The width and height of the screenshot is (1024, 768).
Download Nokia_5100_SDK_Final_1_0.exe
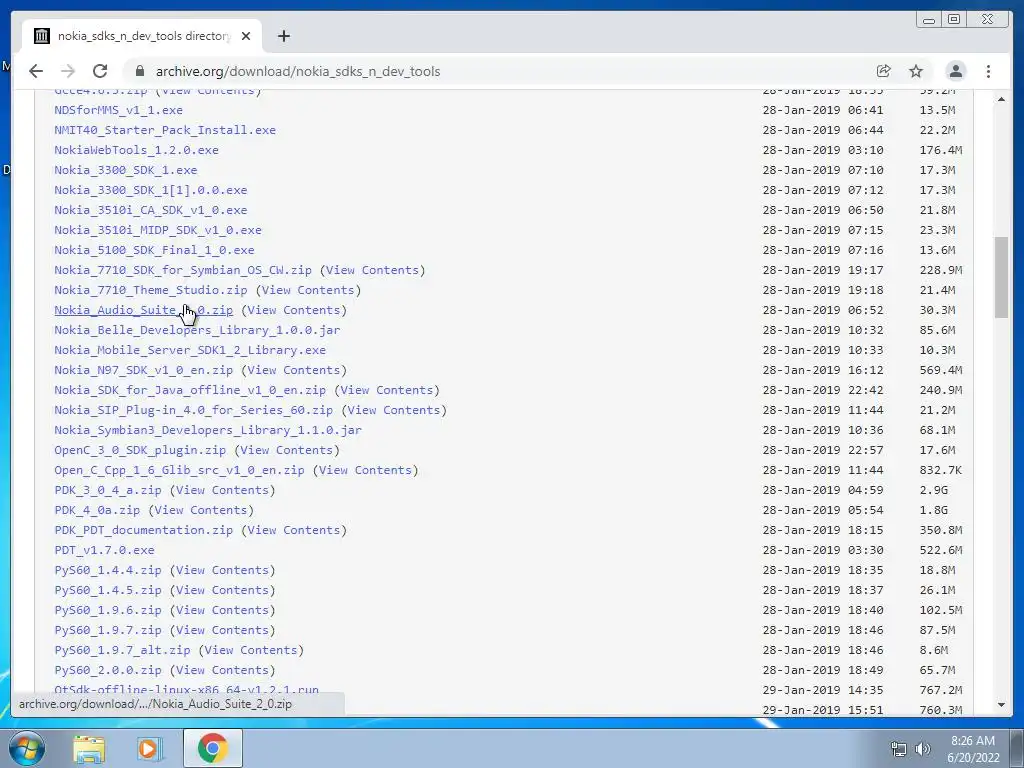click(x=154, y=250)
